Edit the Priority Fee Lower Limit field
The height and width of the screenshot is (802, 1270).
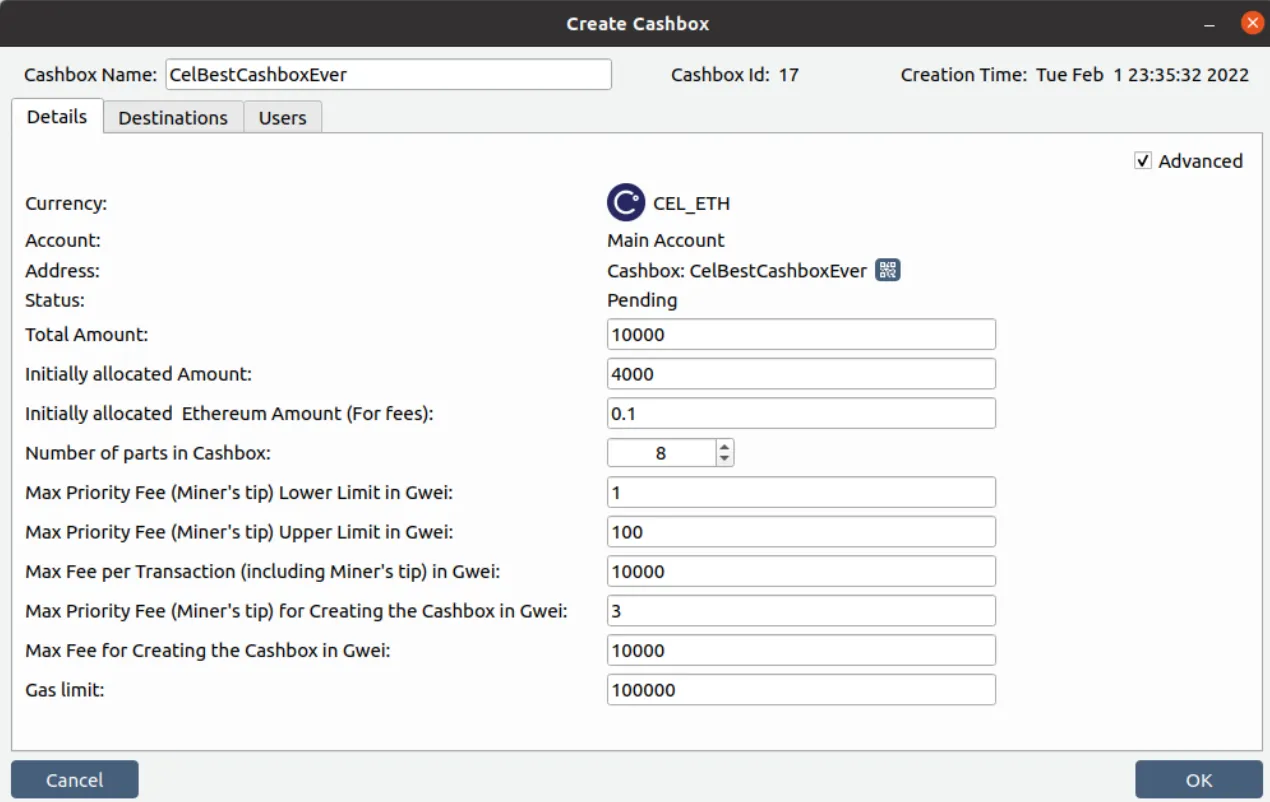(801, 492)
